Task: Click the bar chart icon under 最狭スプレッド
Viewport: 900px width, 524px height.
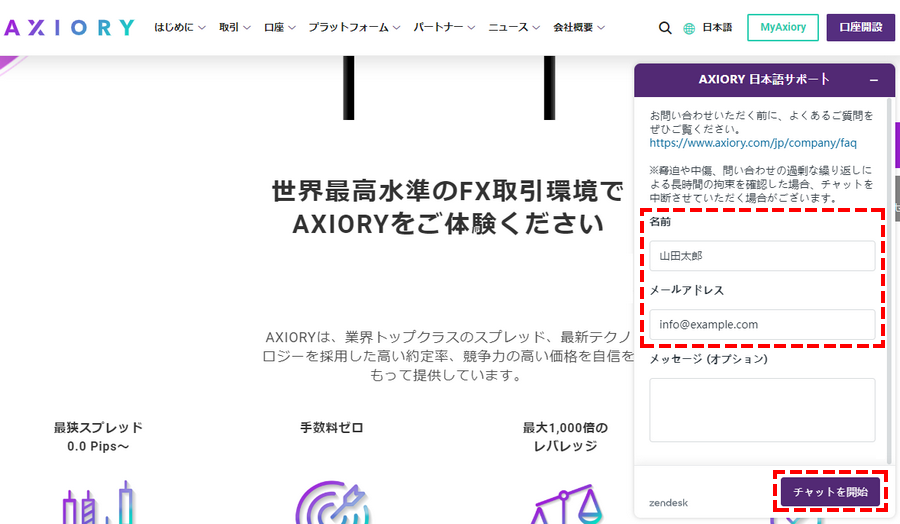Action: (98, 502)
